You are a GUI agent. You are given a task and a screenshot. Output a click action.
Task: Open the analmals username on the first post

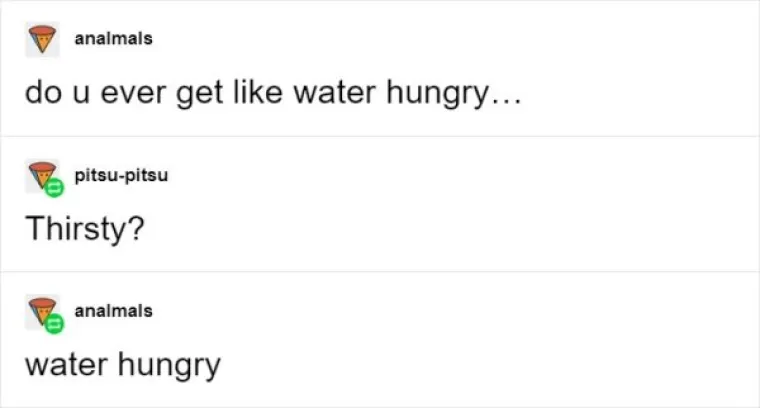tap(113, 38)
